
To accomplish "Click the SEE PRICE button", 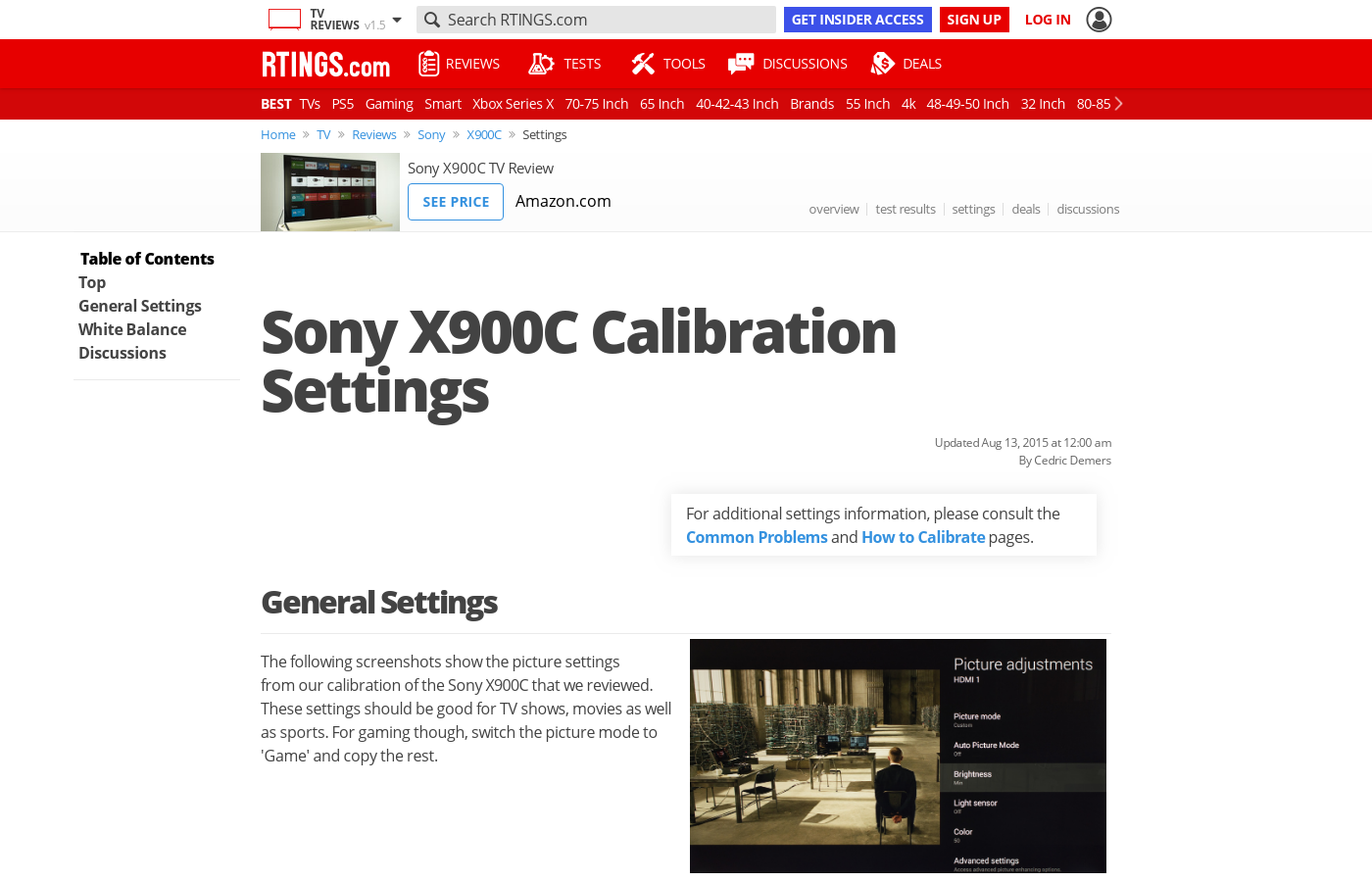I will point(456,202).
